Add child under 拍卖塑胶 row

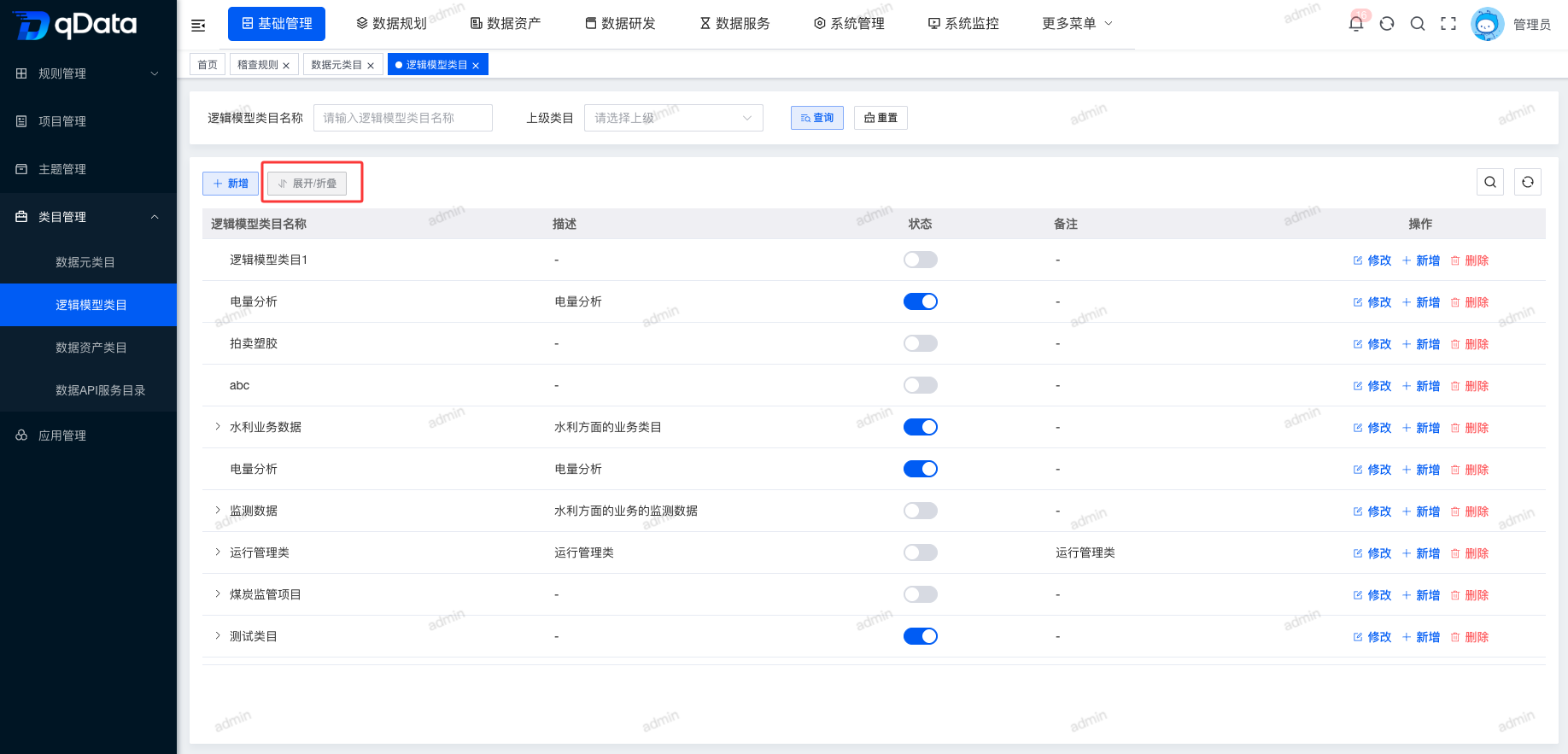(x=1421, y=344)
